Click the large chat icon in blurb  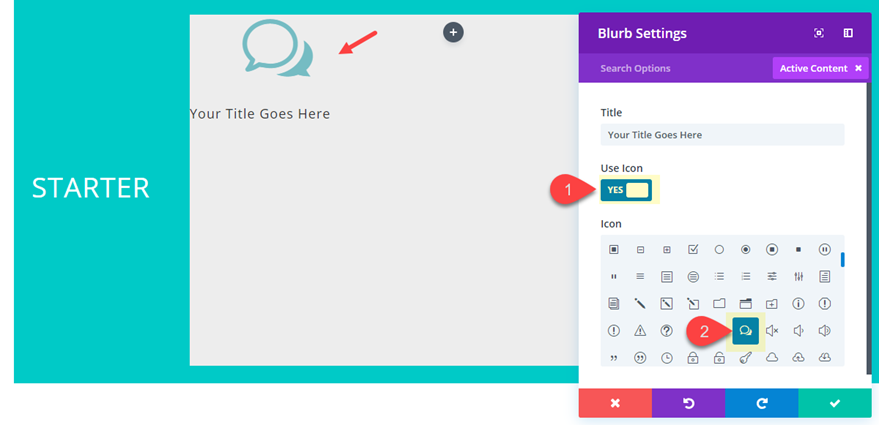277,48
